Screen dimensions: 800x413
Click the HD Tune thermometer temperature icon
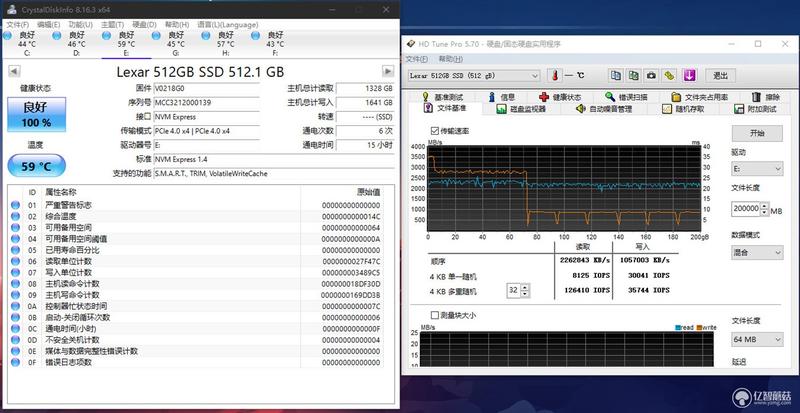[x=555, y=76]
